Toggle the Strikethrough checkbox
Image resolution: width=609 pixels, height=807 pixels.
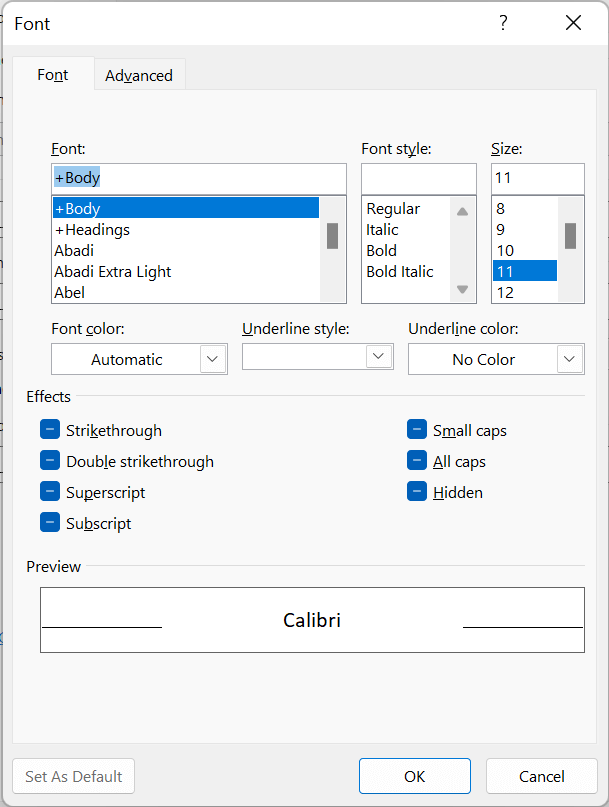(x=50, y=430)
